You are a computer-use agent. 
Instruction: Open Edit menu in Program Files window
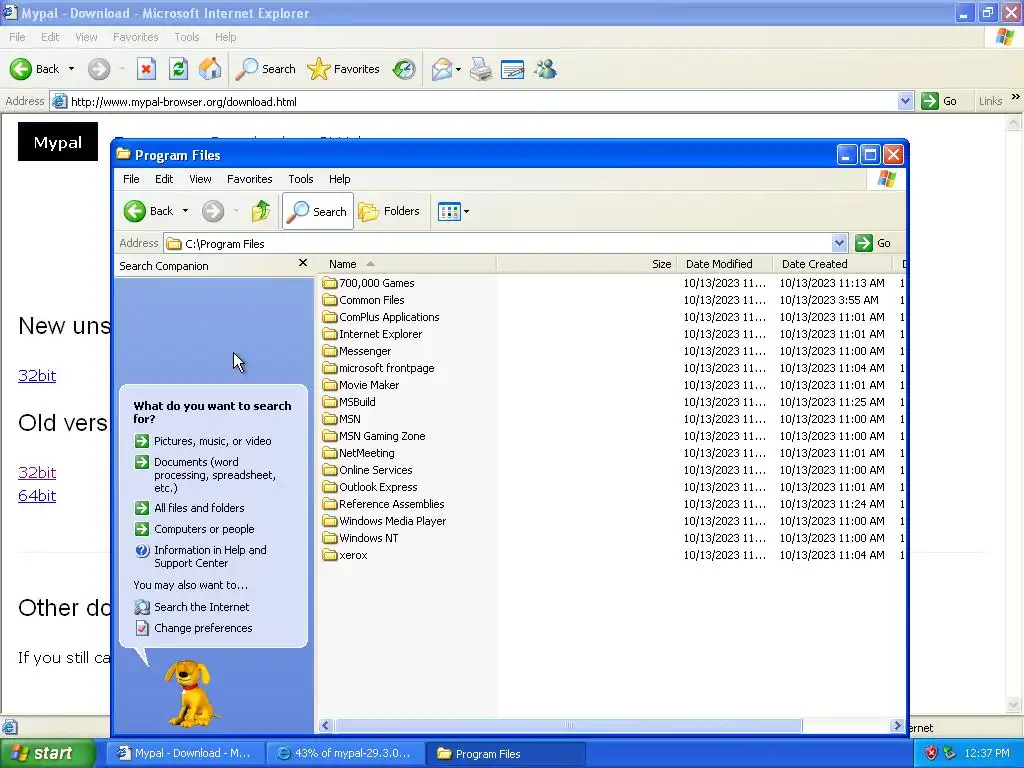coord(164,179)
